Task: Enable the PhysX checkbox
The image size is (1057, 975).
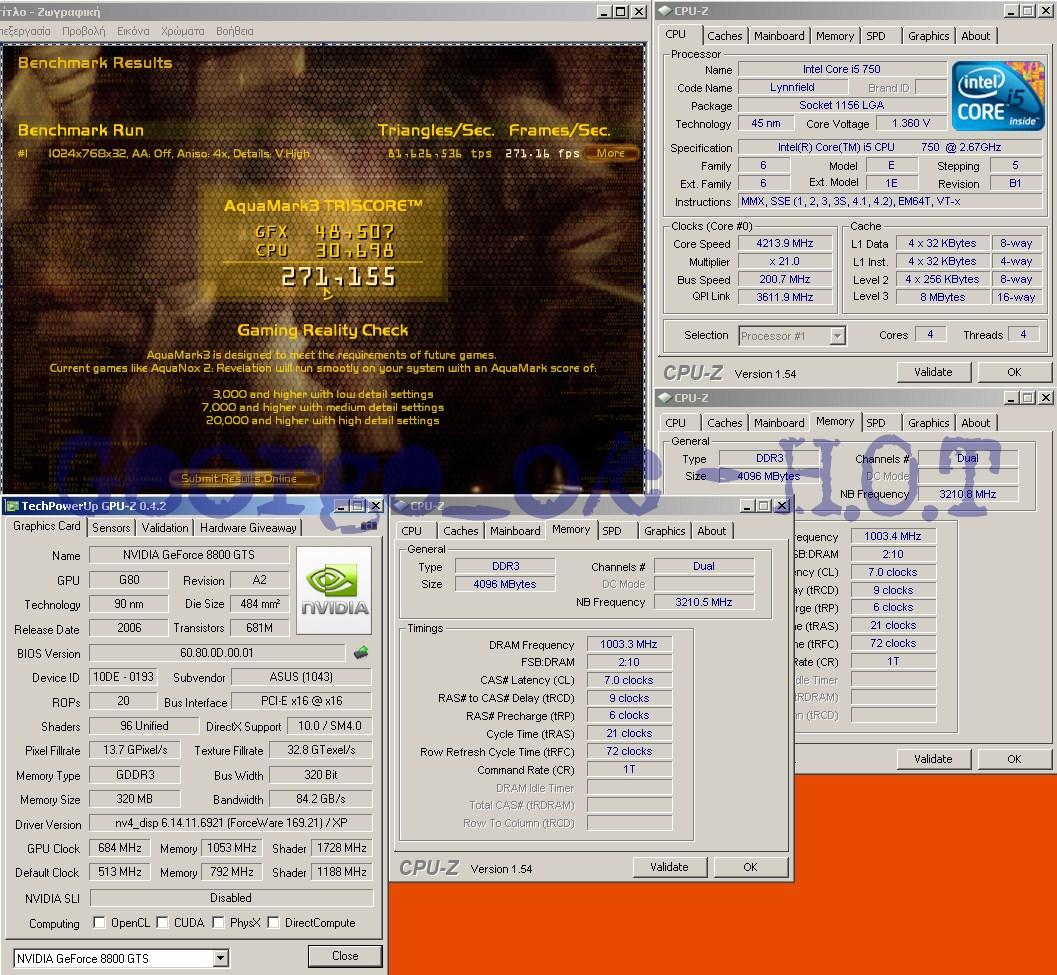Action: pyautogui.click(x=218, y=922)
